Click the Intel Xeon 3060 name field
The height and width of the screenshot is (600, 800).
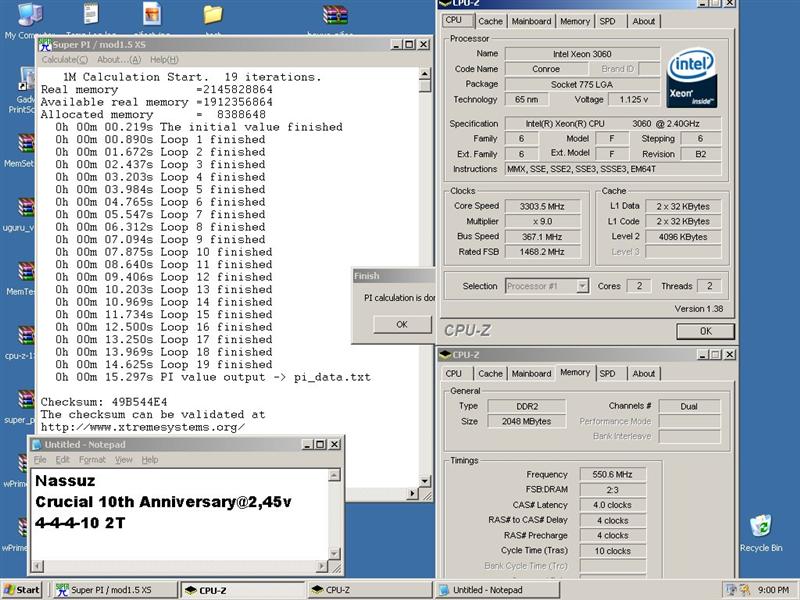click(x=582, y=54)
